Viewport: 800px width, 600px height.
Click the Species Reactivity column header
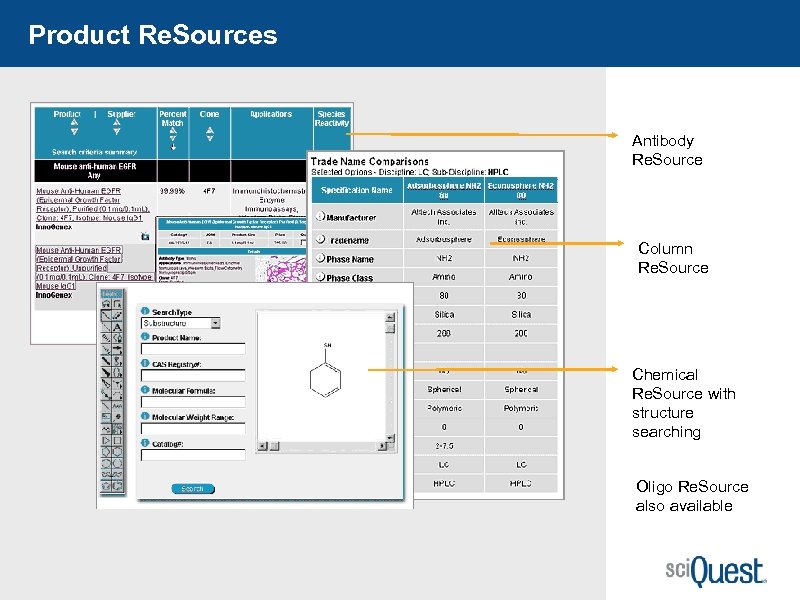click(333, 119)
